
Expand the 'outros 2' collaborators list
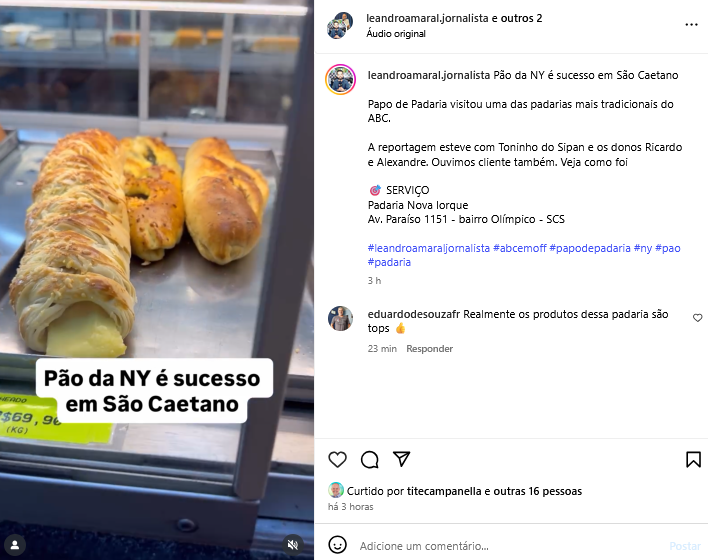[x=521, y=18]
